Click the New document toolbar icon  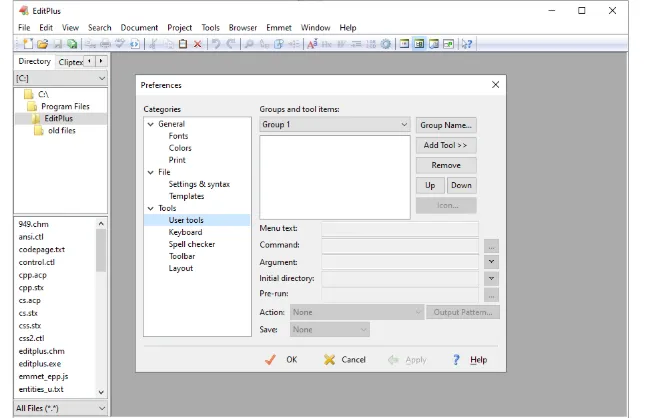[x=28, y=44]
